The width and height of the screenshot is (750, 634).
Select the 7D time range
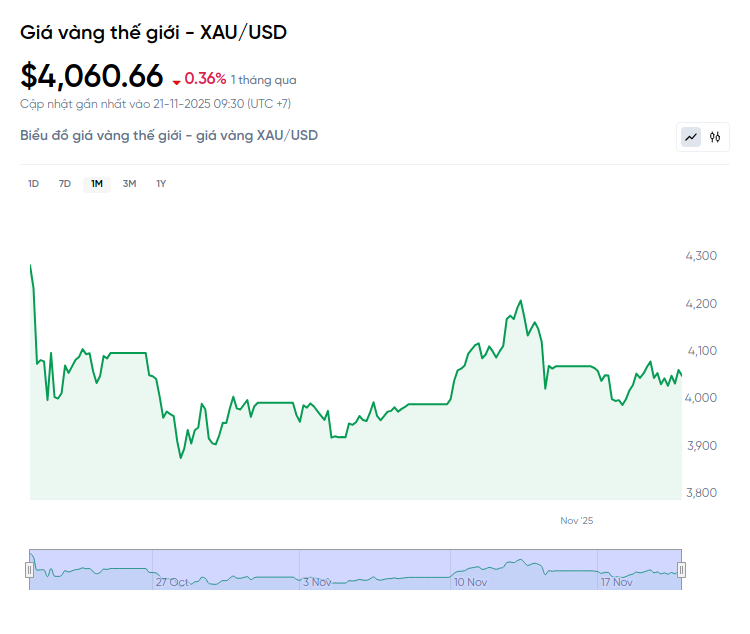point(65,183)
